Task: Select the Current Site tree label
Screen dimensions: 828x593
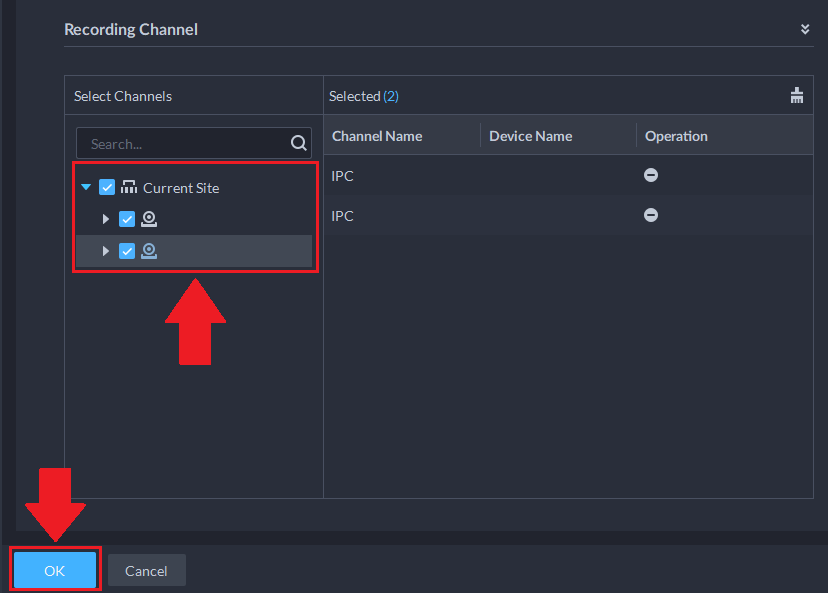Action: [x=181, y=188]
